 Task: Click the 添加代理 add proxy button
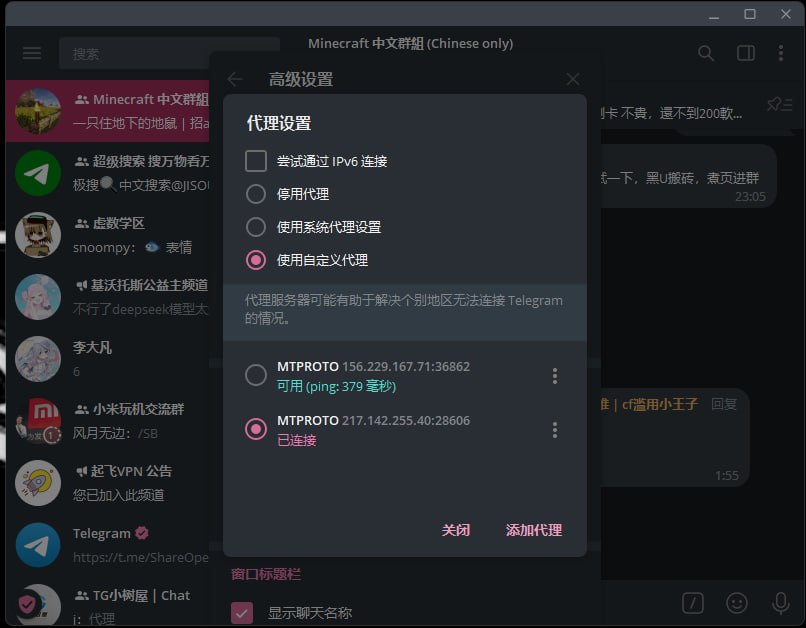click(534, 530)
